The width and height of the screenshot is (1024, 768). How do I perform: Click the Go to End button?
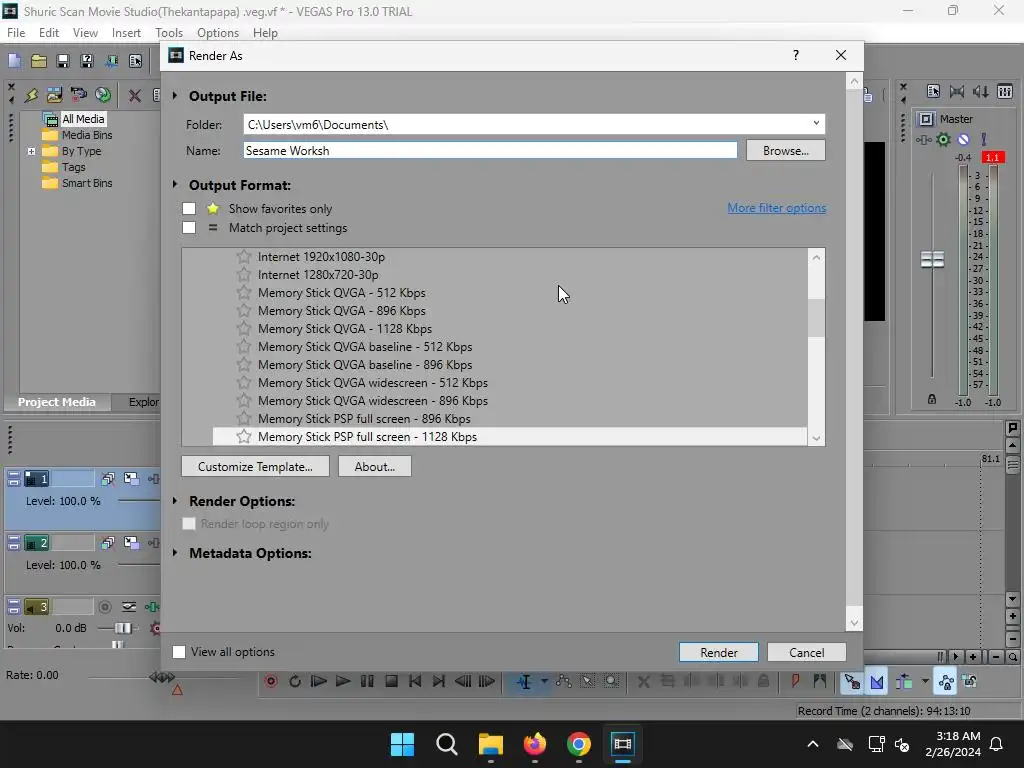(x=439, y=682)
